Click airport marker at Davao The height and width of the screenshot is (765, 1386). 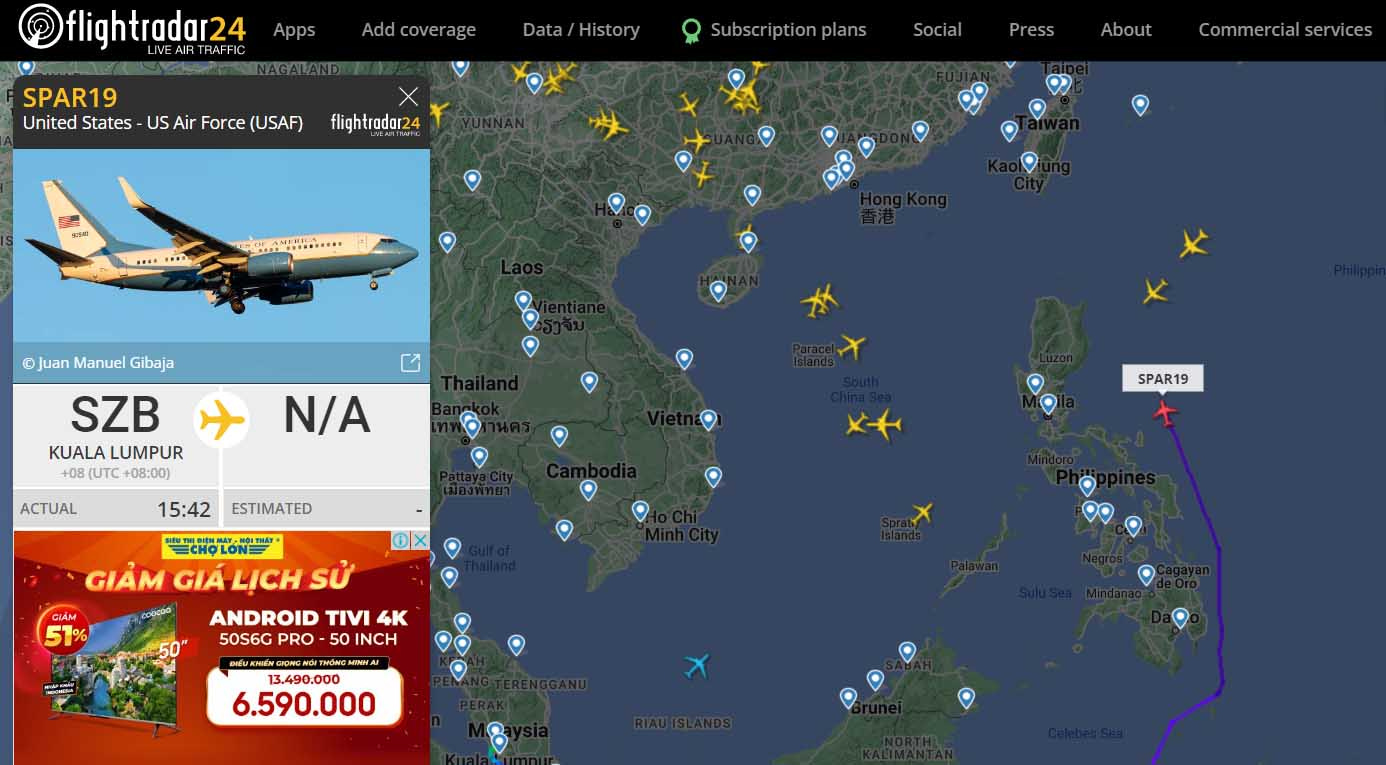1180,618
